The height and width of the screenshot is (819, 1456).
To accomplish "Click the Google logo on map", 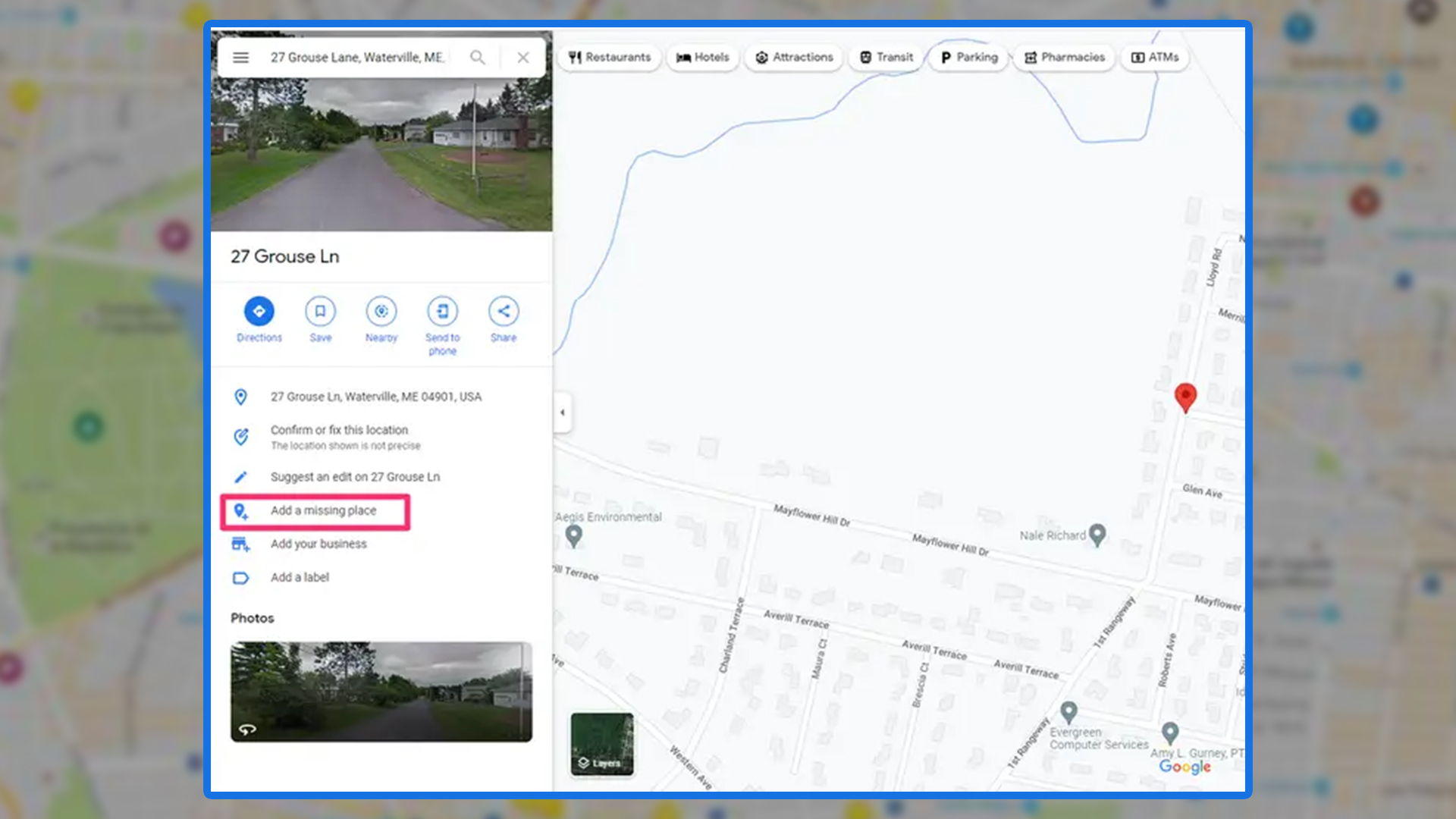I will coord(1185,767).
